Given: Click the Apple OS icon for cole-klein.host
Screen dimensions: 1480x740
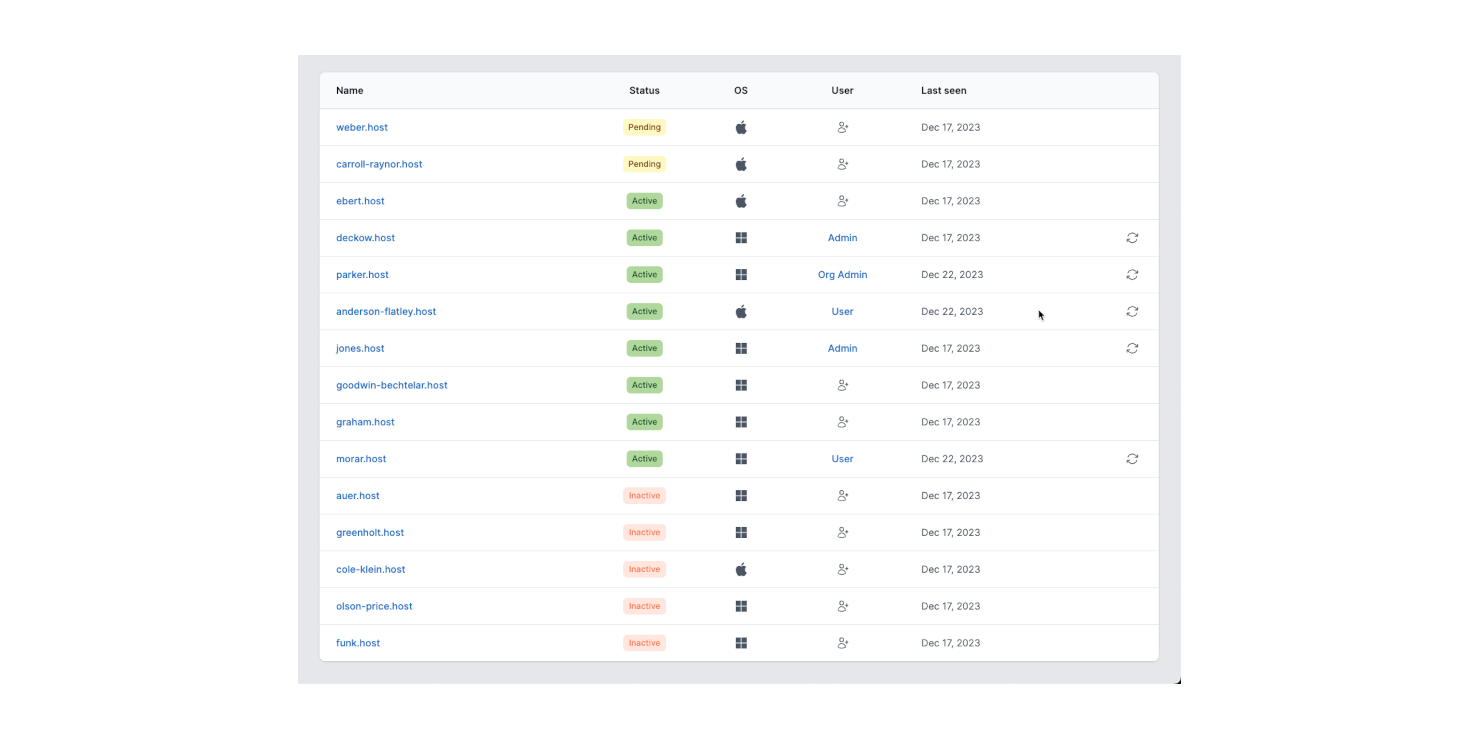Looking at the screenshot, I should [741, 569].
